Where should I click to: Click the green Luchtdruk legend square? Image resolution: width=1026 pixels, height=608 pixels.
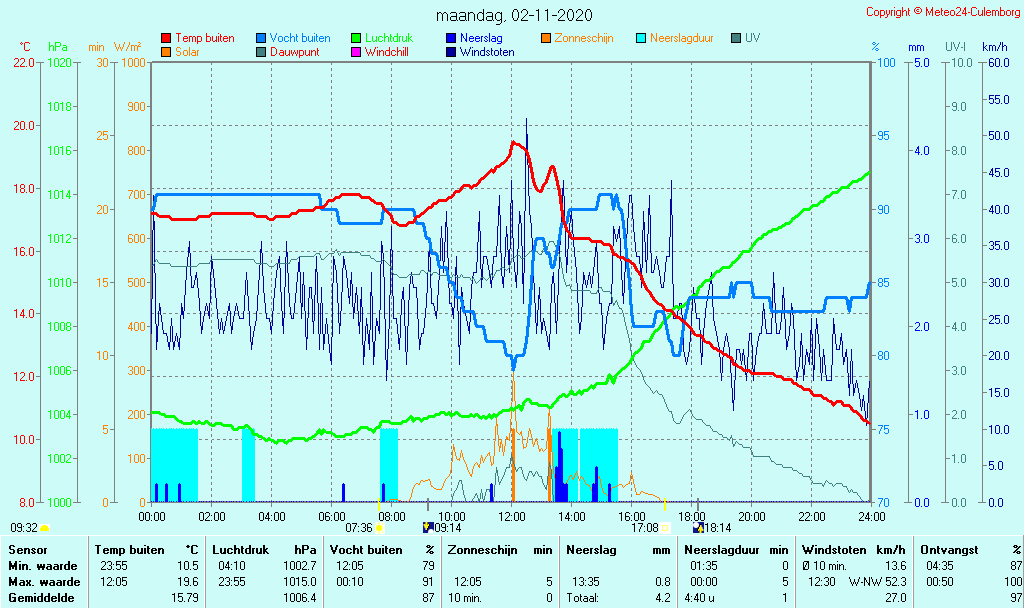[x=356, y=38]
